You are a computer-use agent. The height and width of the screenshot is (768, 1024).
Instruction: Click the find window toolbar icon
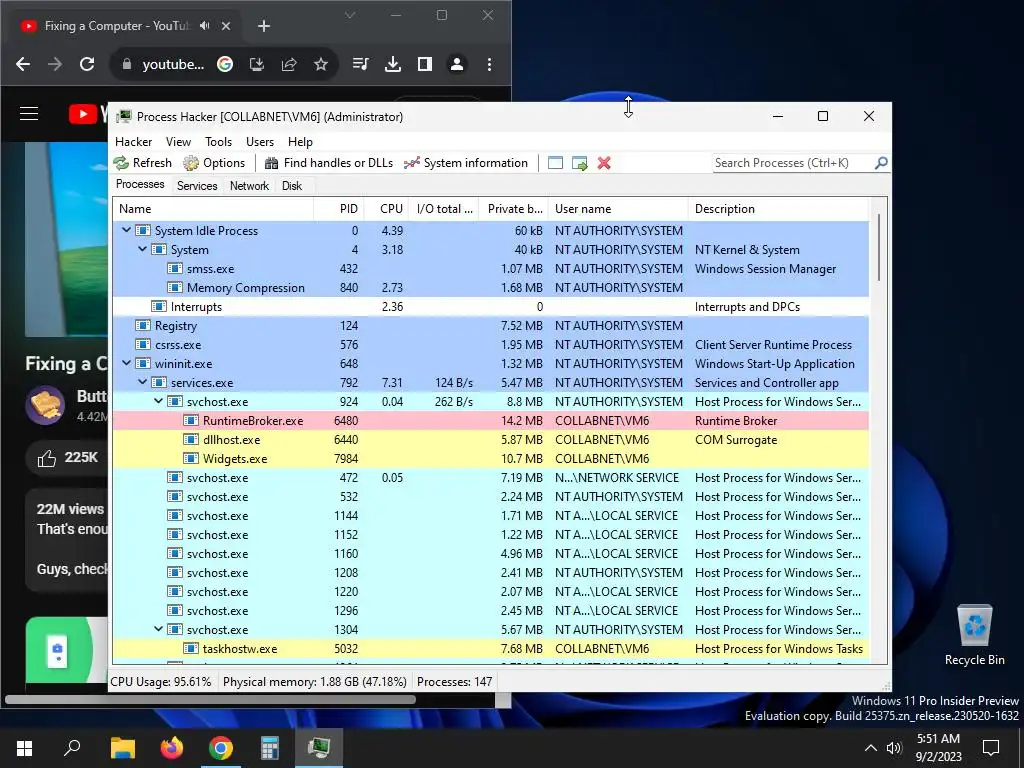point(555,163)
